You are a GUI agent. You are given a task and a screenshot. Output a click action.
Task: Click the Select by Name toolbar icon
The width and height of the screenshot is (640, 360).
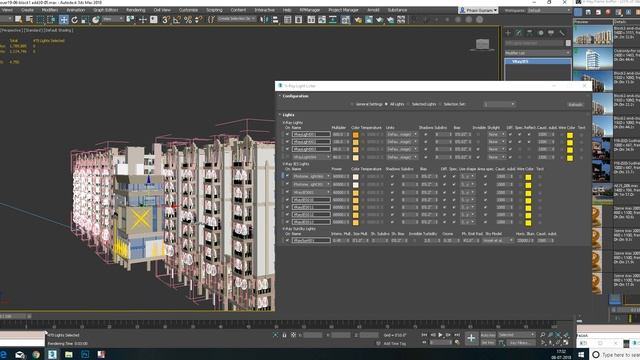click(x=29, y=19)
